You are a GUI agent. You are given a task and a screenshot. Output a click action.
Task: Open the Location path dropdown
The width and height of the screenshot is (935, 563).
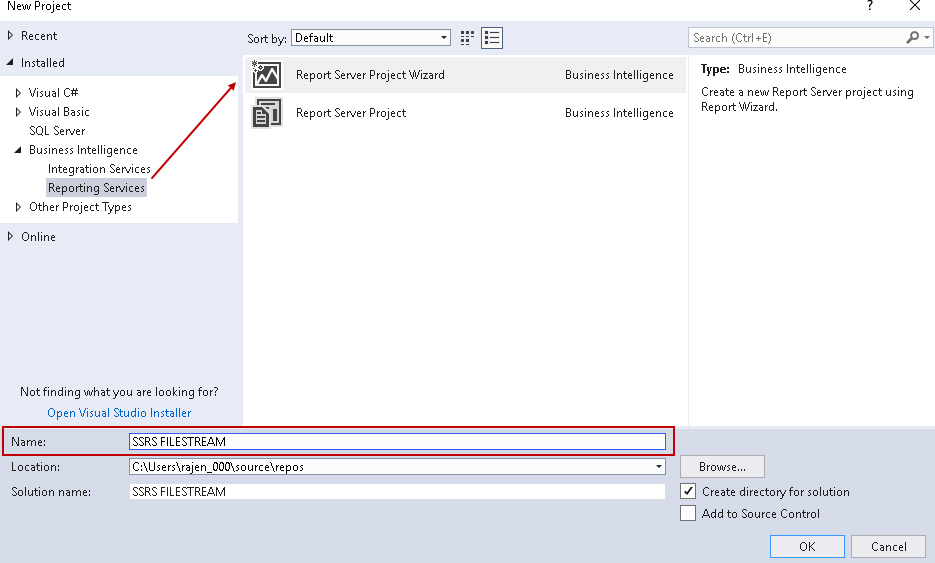658,467
